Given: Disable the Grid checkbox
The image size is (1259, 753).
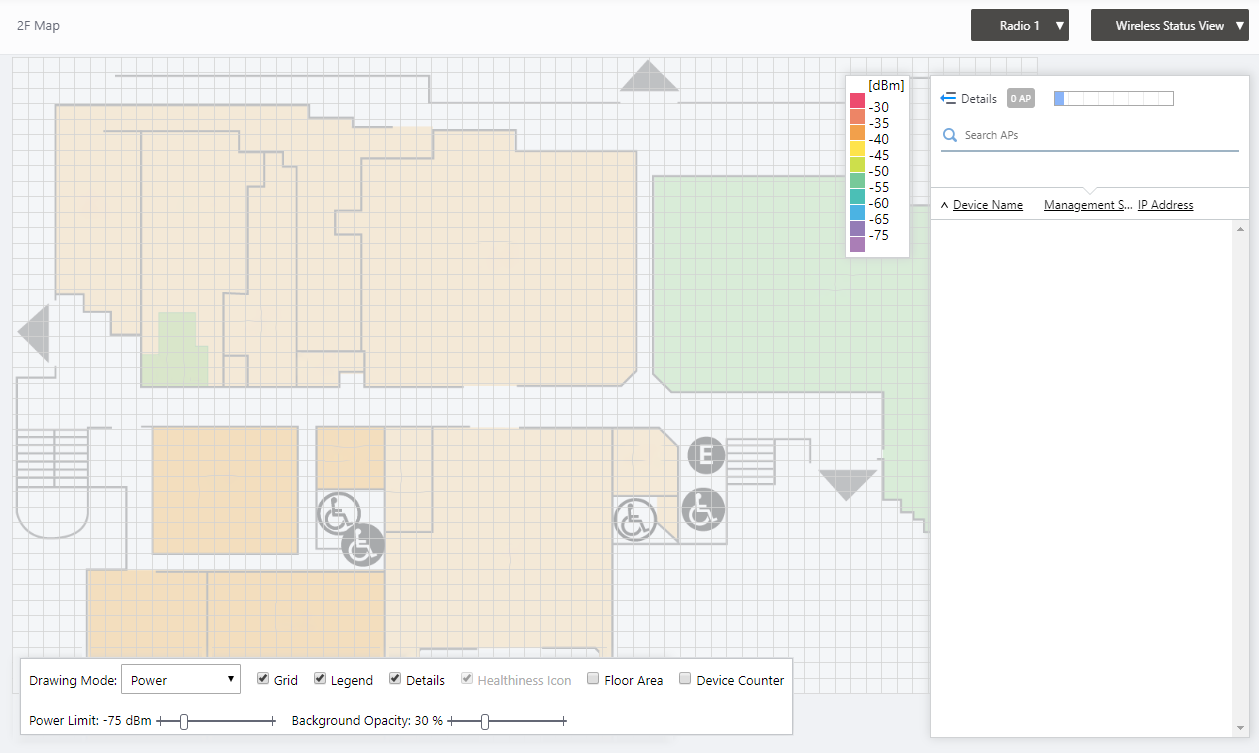Looking at the screenshot, I should click(264, 679).
